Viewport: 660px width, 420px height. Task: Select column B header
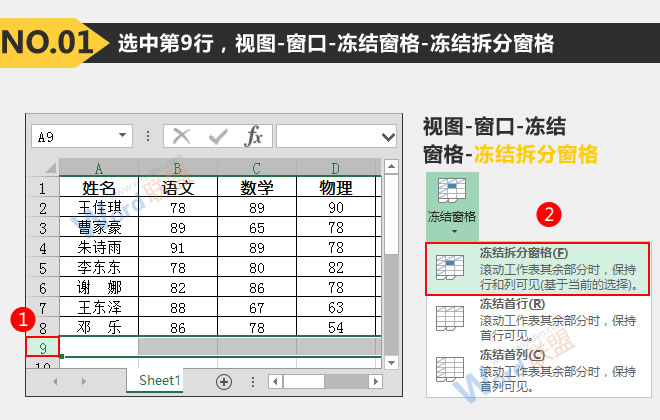pyautogui.click(x=178, y=168)
